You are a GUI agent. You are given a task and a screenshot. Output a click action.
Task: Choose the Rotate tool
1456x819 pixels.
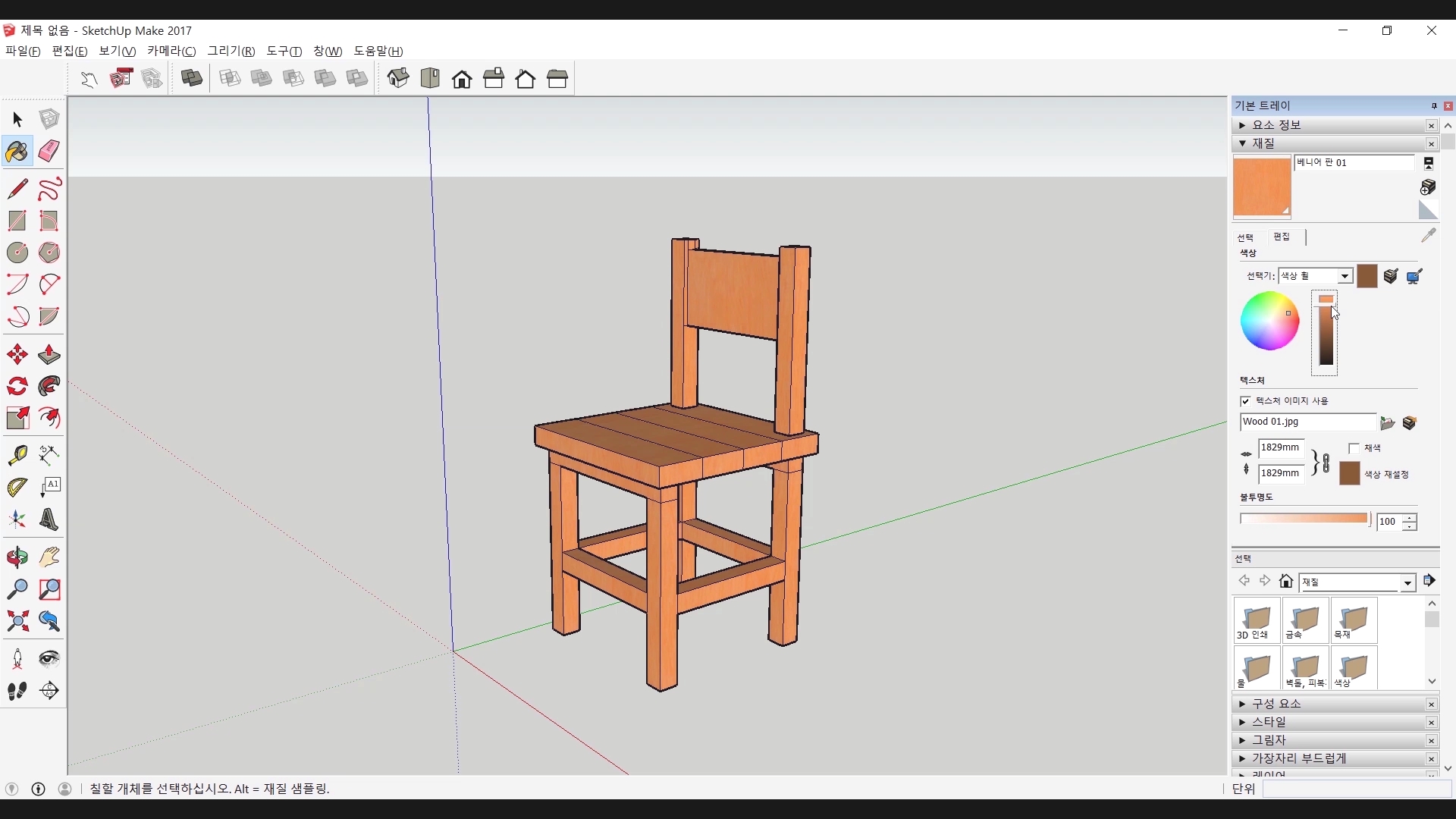point(17,387)
